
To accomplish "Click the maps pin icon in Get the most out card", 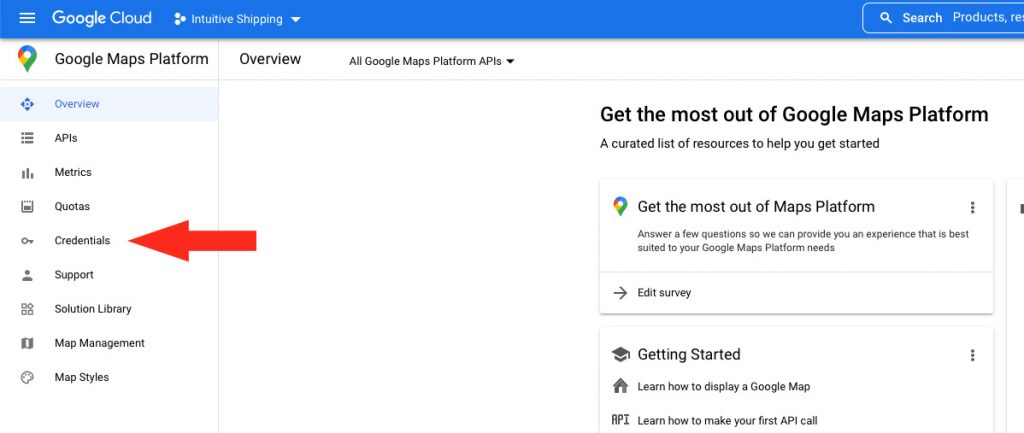I will click(620, 206).
